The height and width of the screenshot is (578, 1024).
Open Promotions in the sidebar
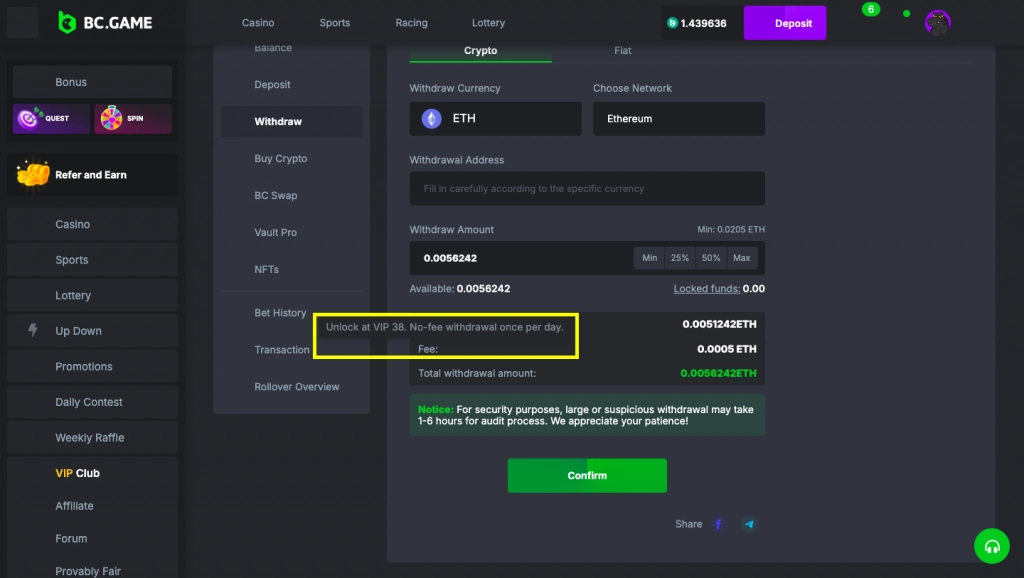tap(92, 366)
